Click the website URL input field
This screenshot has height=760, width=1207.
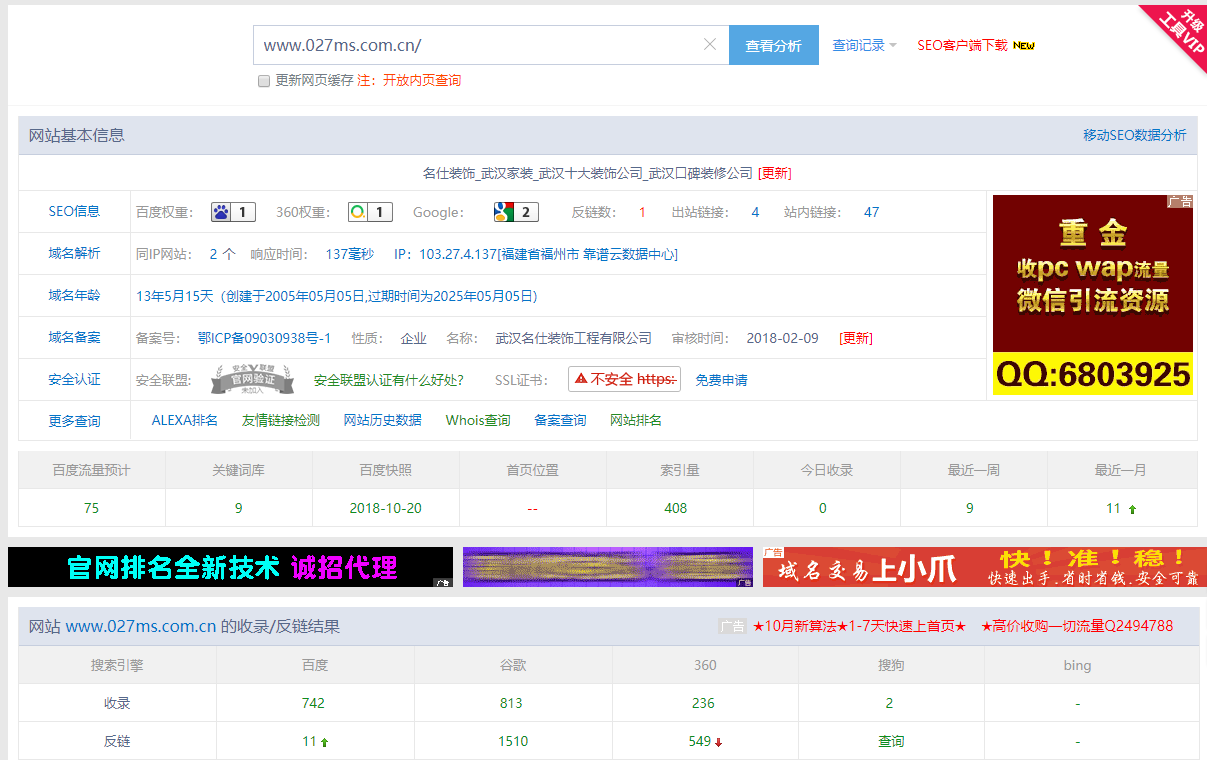point(480,45)
